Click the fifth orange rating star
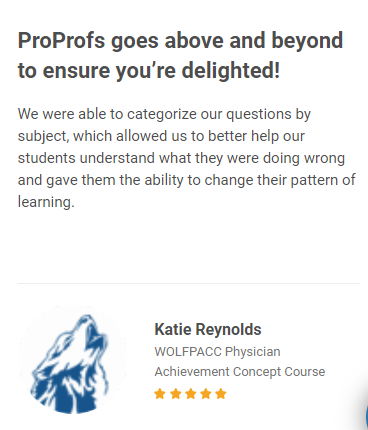The height and width of the screenshot is (430, 368). pyautogui.click(x=221, y=394)
